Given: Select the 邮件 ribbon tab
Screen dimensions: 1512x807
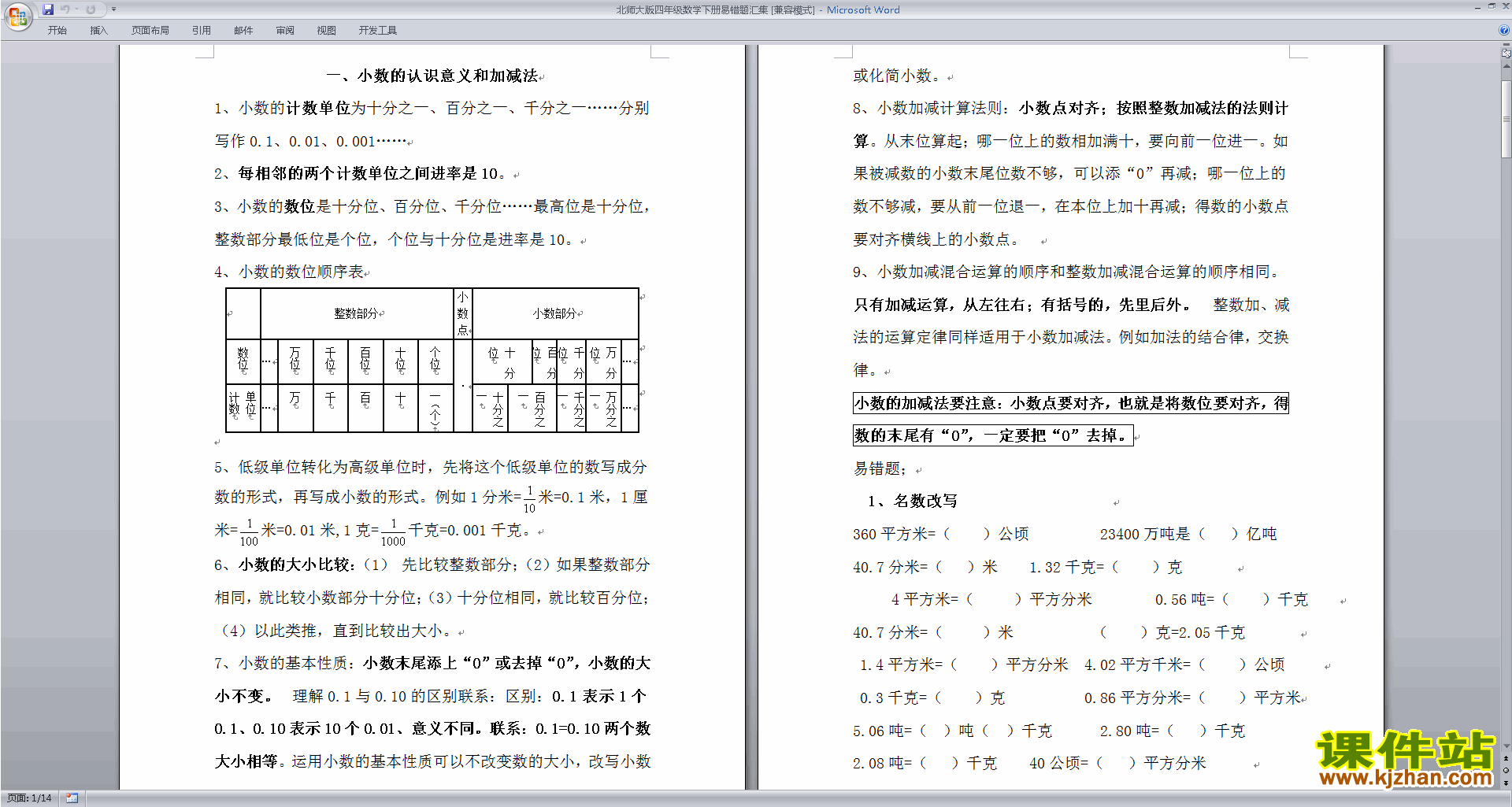Looking at the screenshot, I should (x=243, y=31).
